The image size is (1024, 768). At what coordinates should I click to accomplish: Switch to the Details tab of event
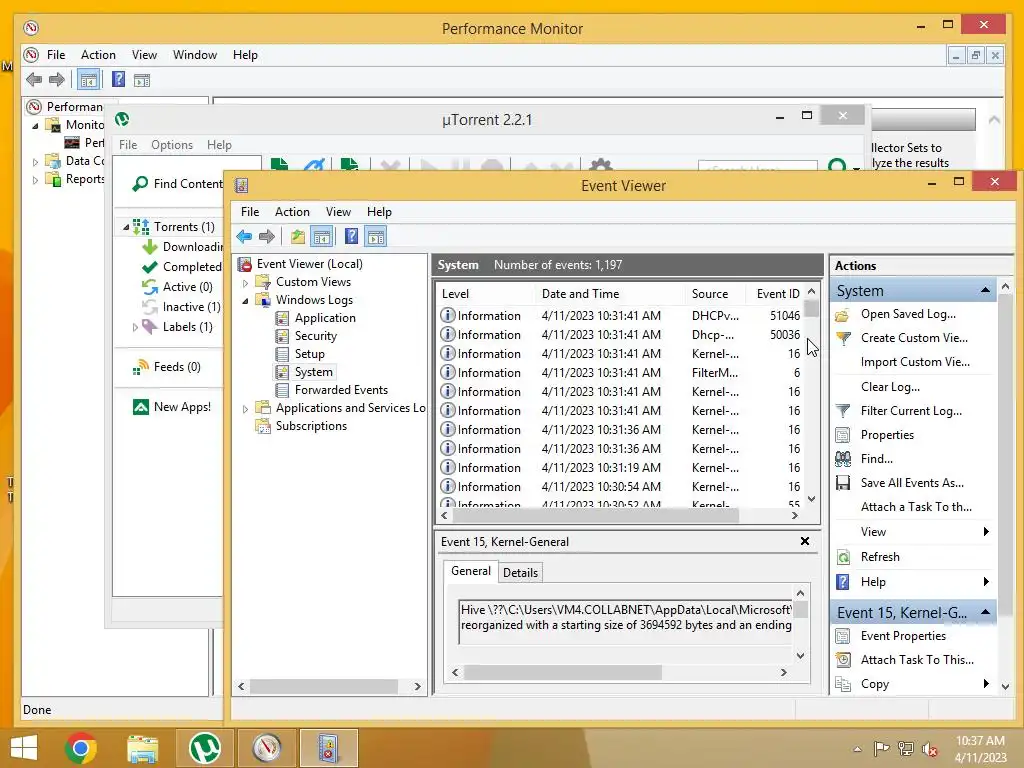[520, 573]
